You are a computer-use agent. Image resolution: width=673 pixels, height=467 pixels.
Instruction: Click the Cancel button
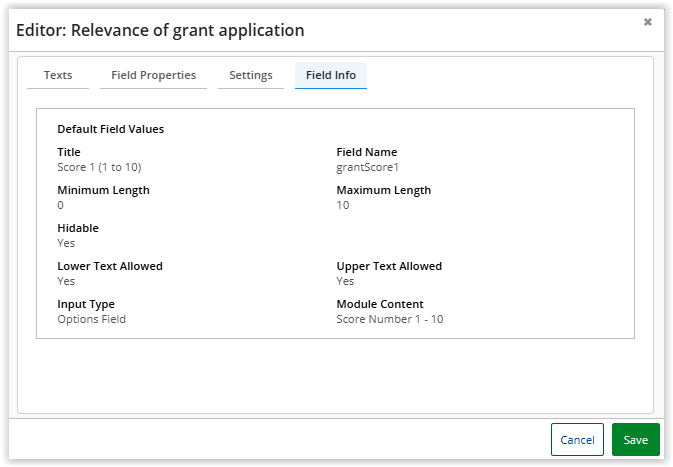click(577, 440)
